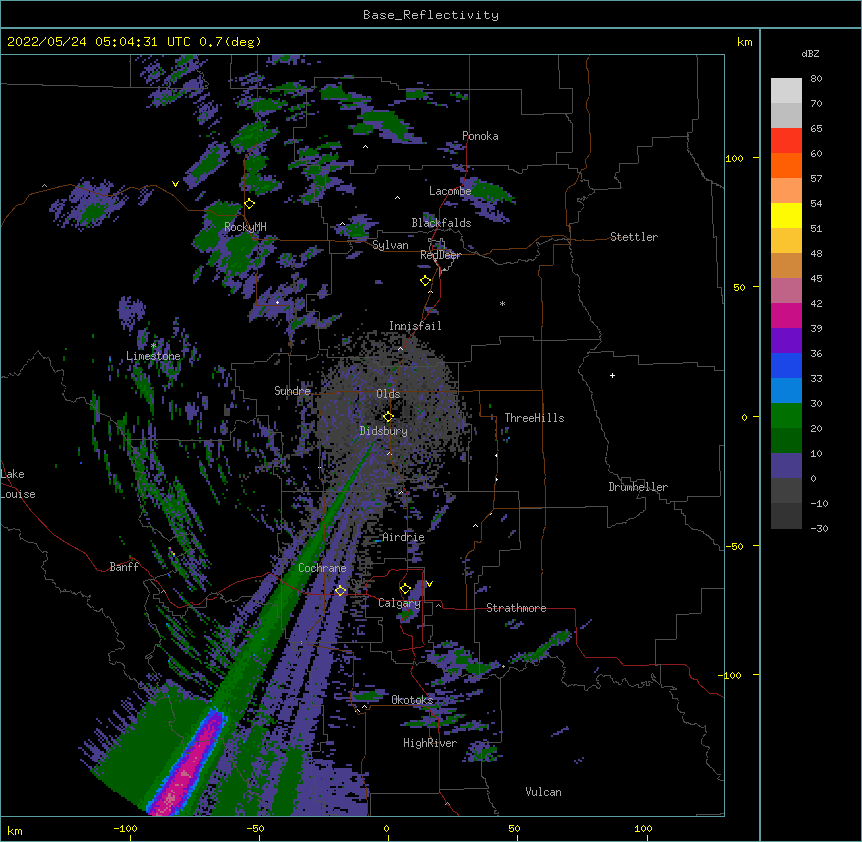Click the Olds label
Screen dimensions: 862x842
click(x=388, y=394)
